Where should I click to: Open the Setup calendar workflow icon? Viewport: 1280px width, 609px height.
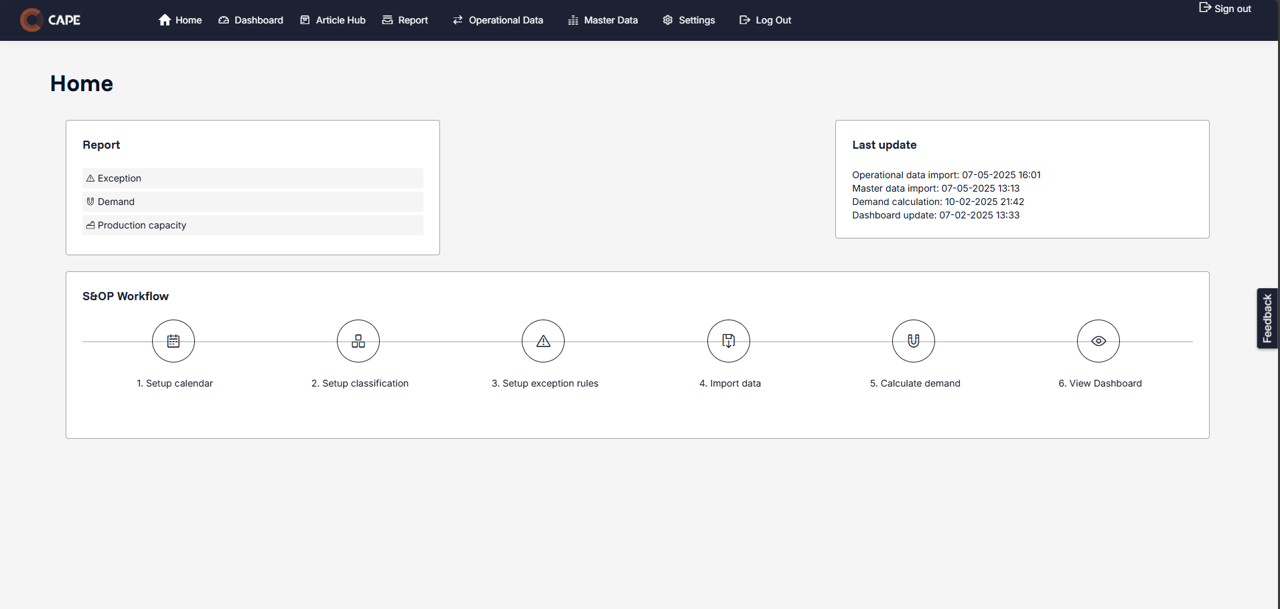(x=173, y=341)
